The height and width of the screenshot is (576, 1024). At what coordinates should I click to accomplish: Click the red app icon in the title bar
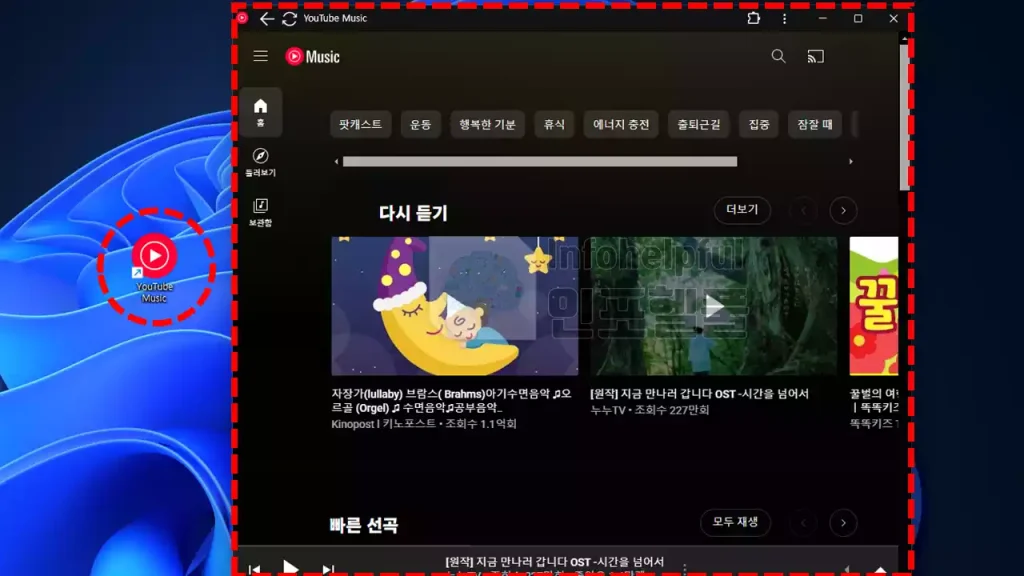(x=242, y=18)
